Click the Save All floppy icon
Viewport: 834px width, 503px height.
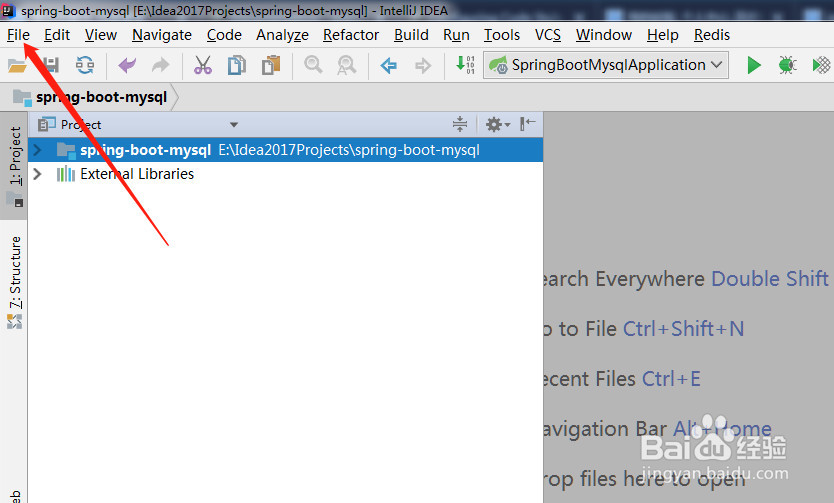[51, 65]
